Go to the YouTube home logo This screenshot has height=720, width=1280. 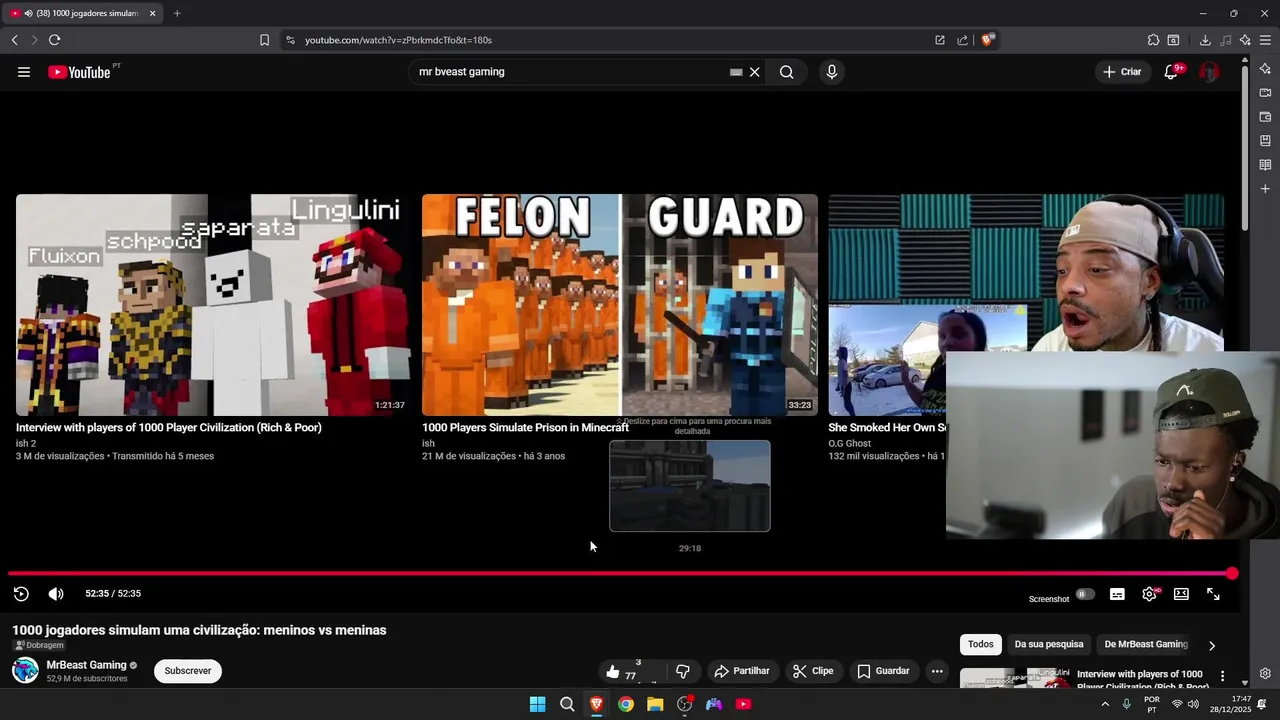(79, 72)
